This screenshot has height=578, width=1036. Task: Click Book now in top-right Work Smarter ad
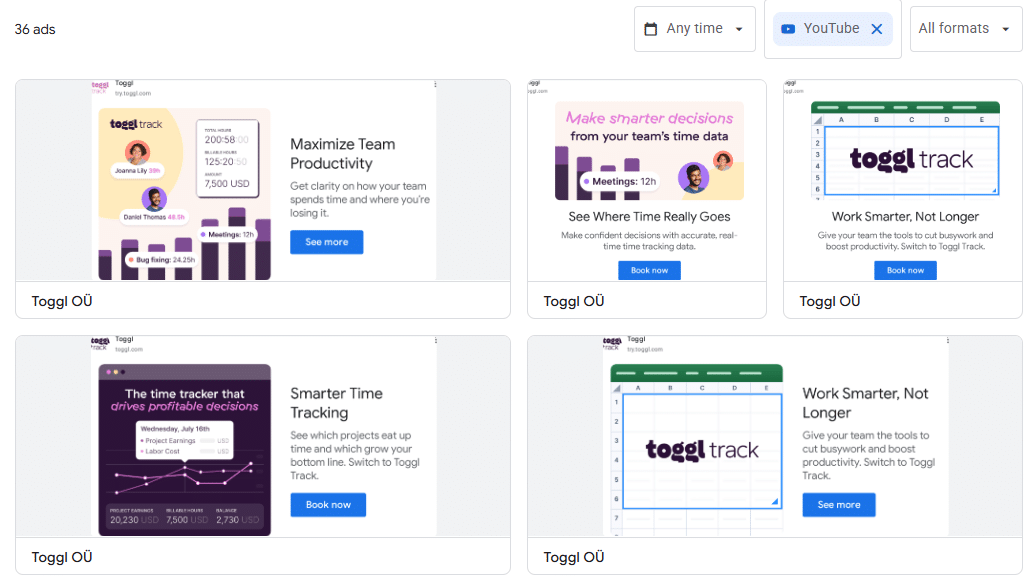[x=905, y=270]
